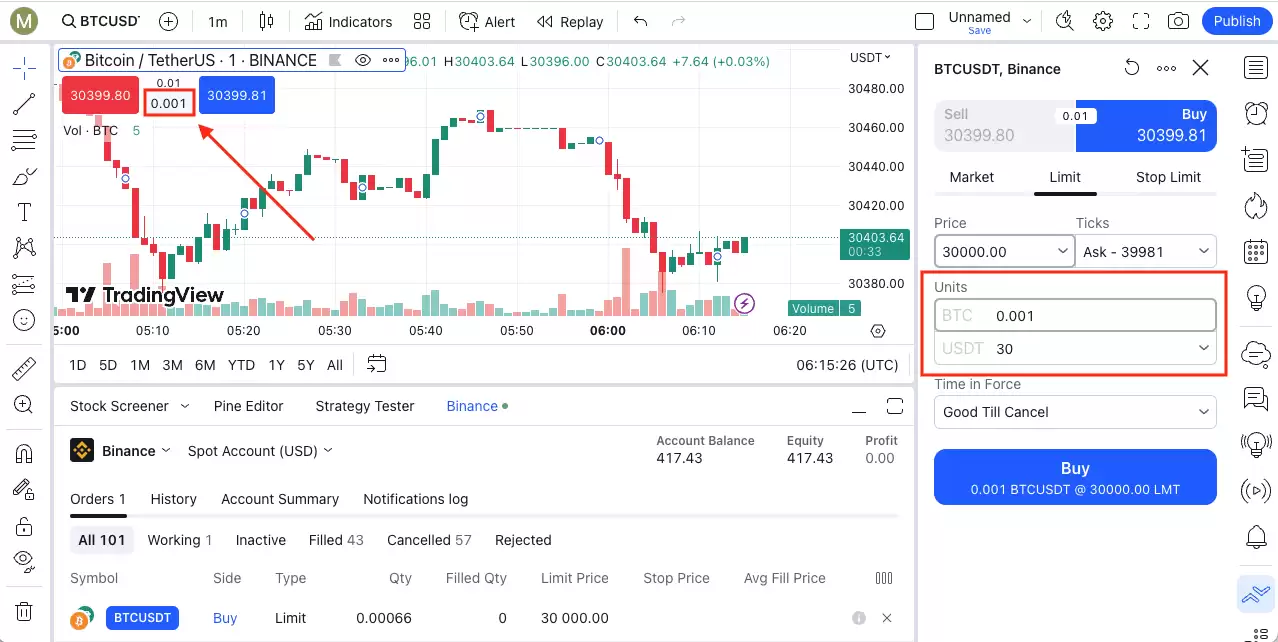Select the ruler measure tool

(x=24, y=369)
